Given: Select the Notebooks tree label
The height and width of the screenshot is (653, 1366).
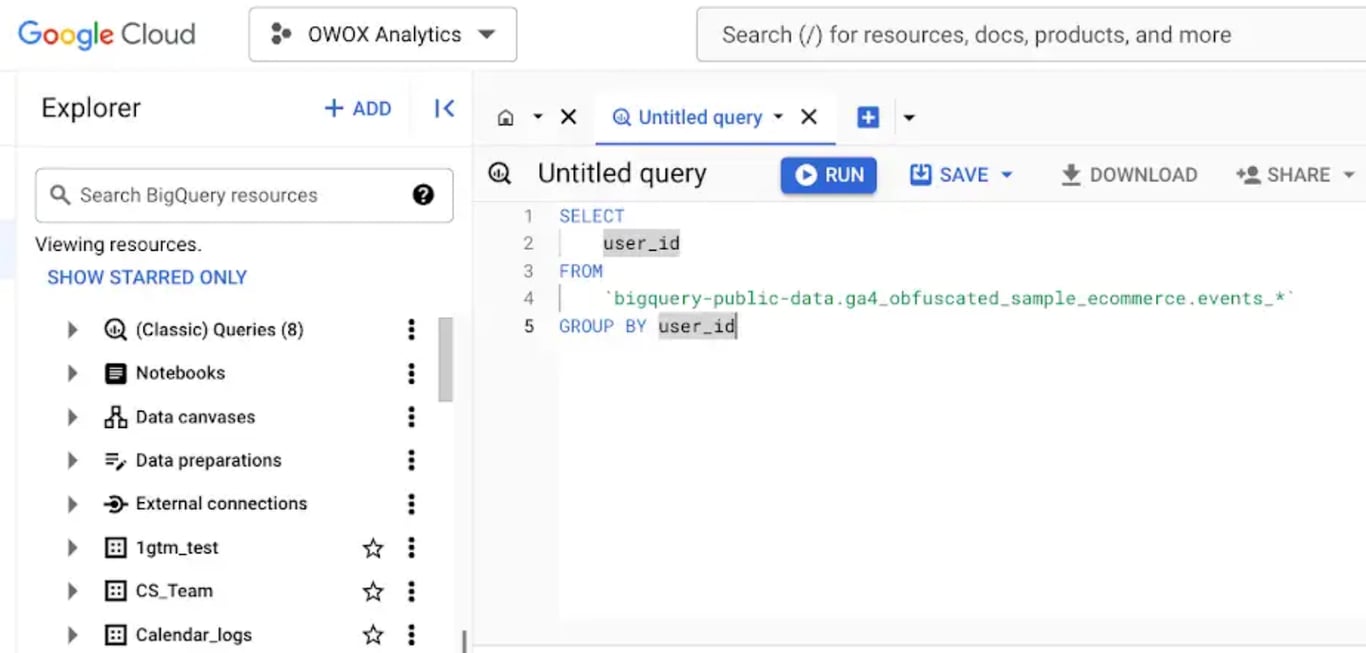Looking at the screenshot, I should point(180,373).
